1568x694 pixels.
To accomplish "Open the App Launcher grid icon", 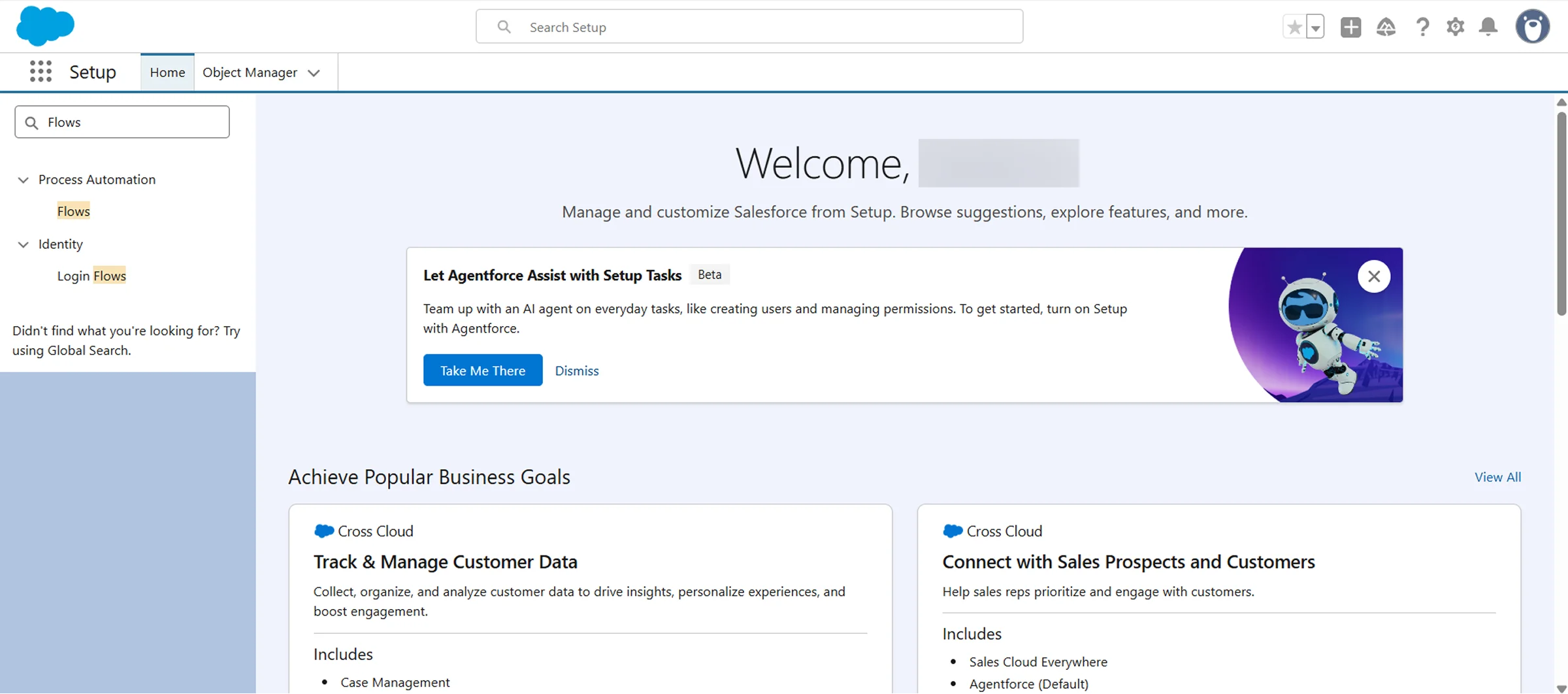I will pos(41,72).
